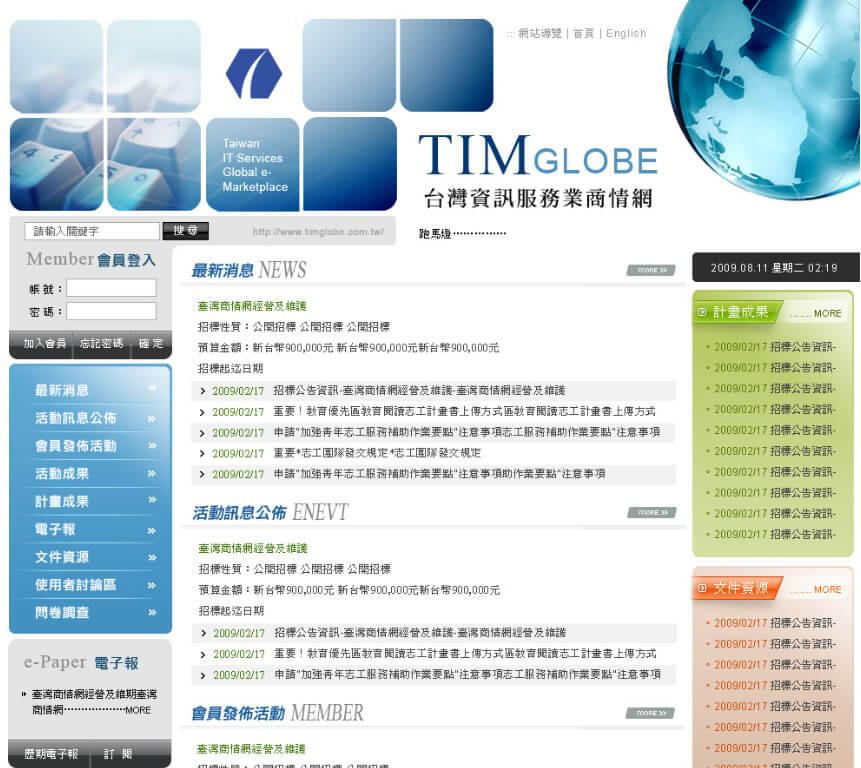The width and height of the screenshot is (861, 768).
Task: Click the more button in 最新消息 NEWS section
Action: tap(651, 270)
